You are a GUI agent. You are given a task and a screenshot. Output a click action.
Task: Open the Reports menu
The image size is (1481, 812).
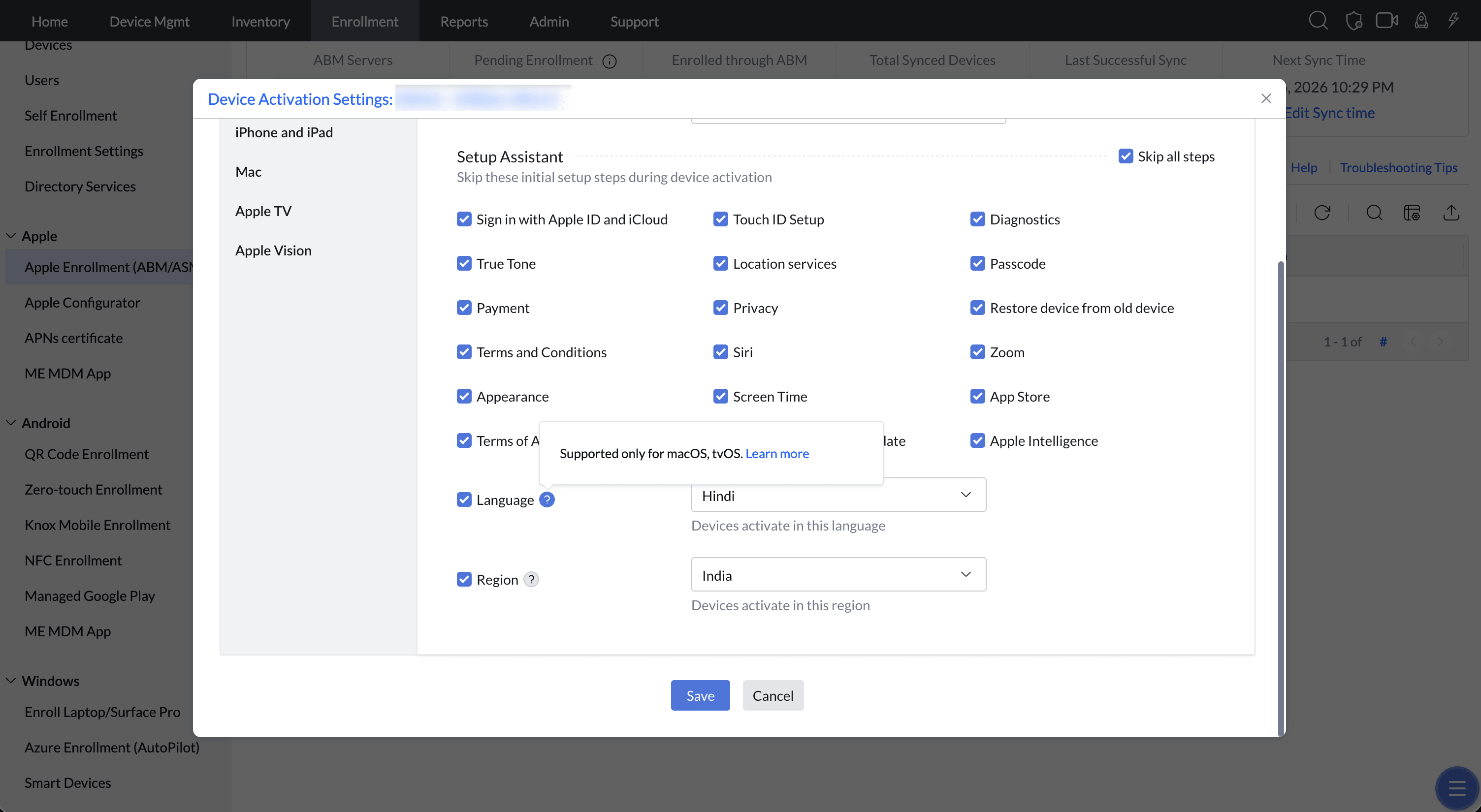coord(464,21)
